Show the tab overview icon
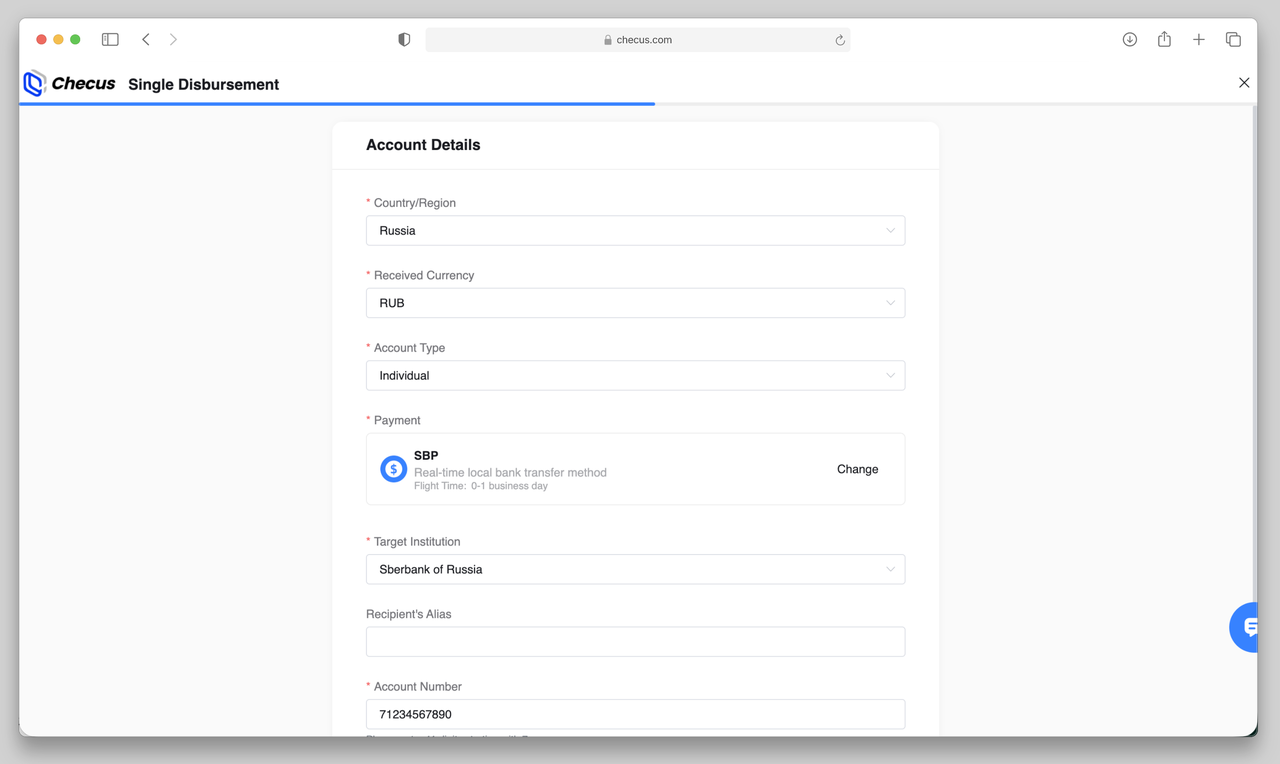The height and width of the screenshot is (764, 1280). click(1233, 40)
